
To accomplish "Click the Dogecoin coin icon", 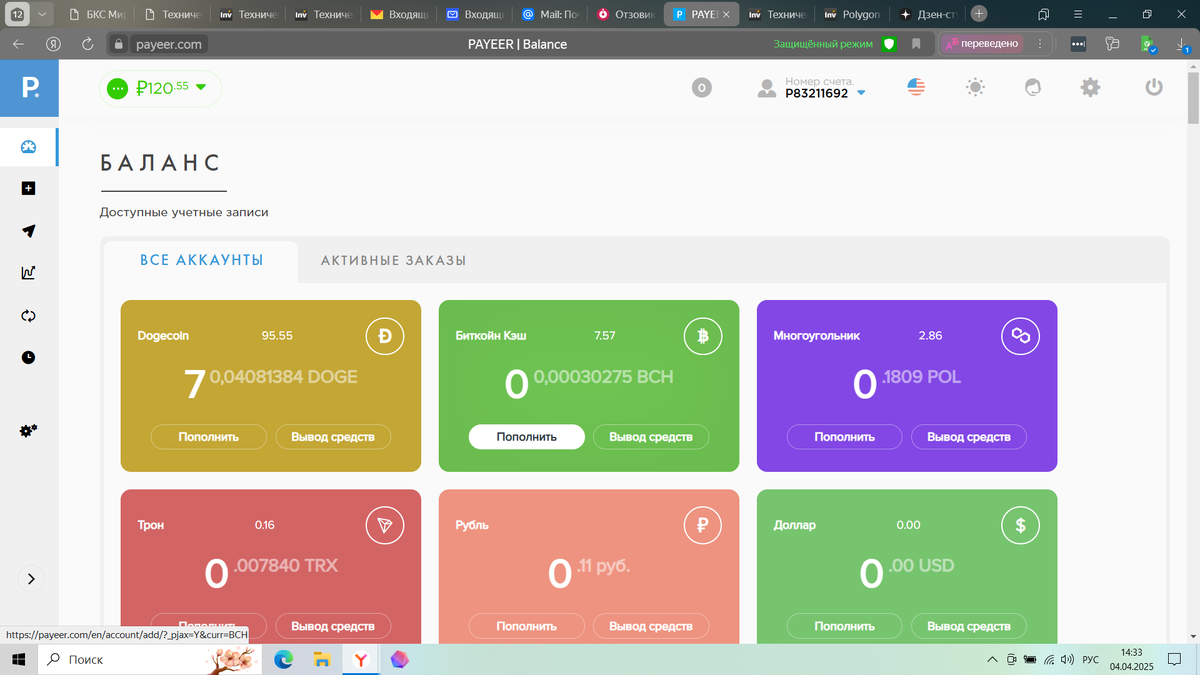I will tap(385, 338).
